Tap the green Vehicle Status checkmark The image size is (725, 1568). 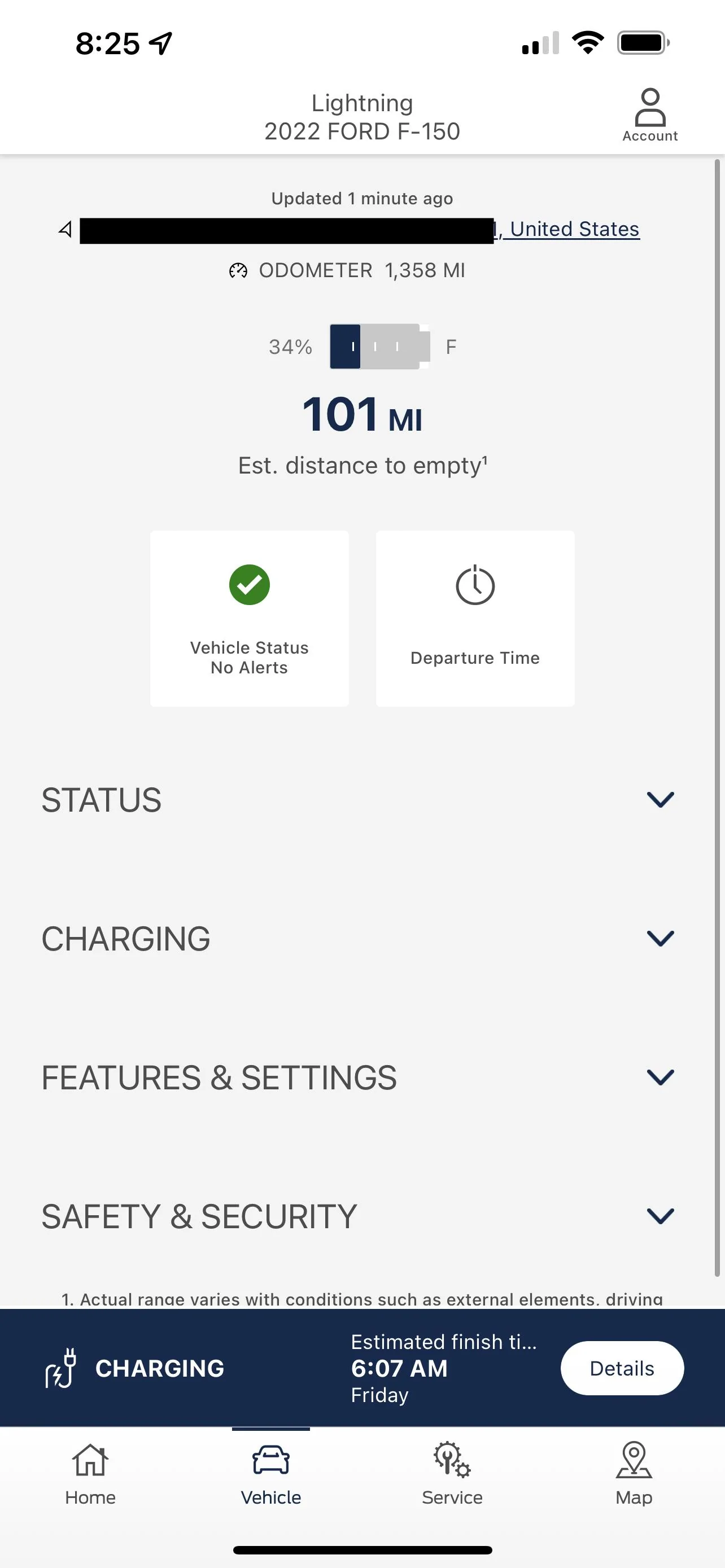250,584
